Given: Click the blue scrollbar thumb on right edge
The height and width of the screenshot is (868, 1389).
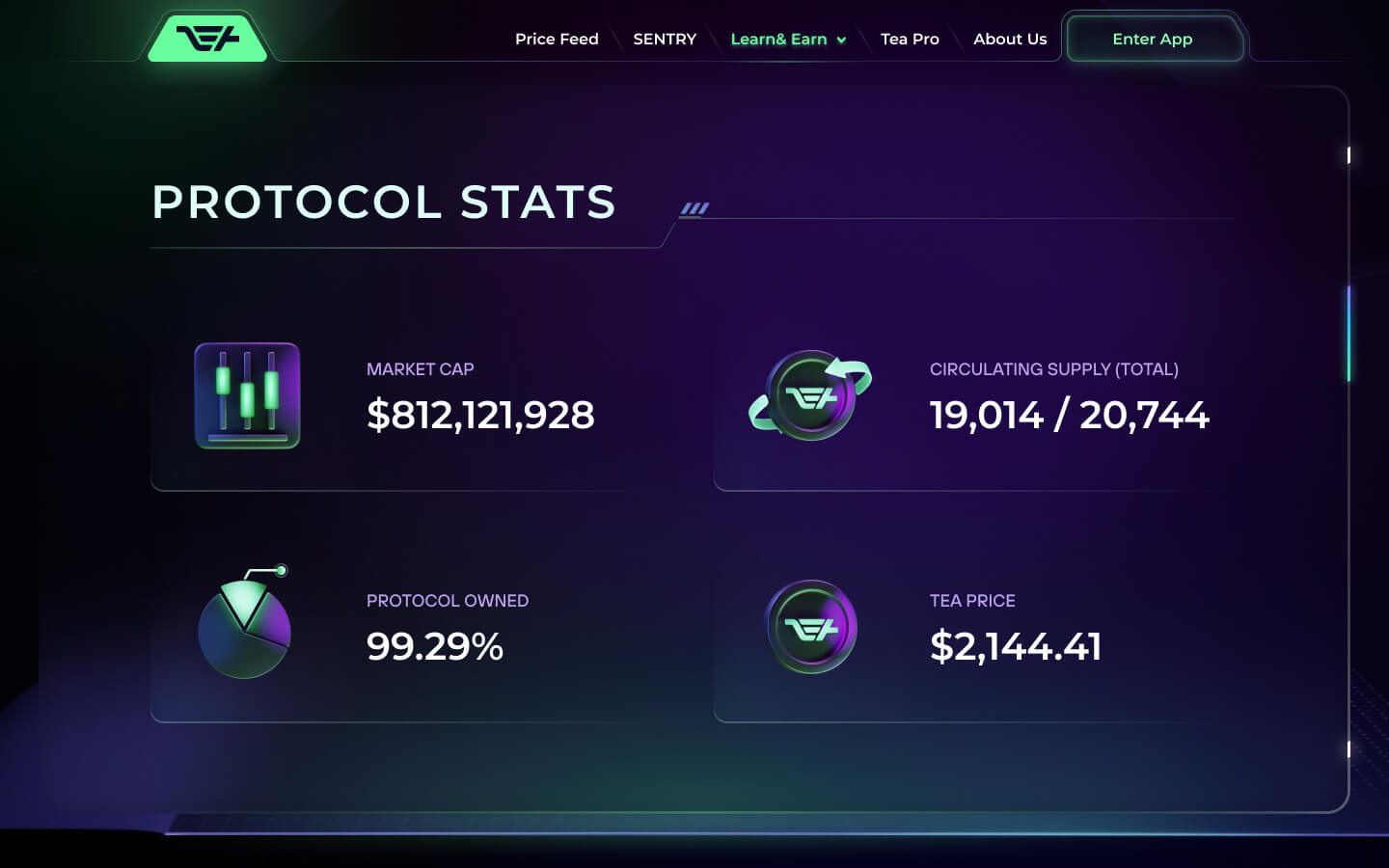Looking at the screenshot, I should coord(1348,333).
